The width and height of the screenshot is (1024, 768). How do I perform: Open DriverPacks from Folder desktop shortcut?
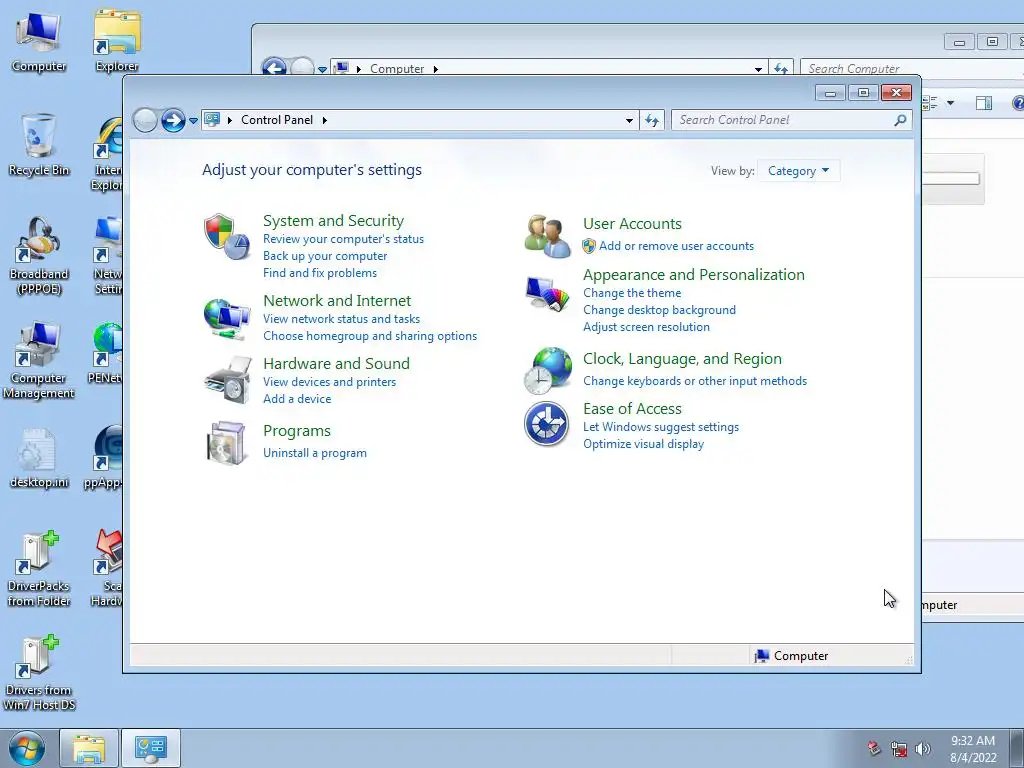point(39,568)
